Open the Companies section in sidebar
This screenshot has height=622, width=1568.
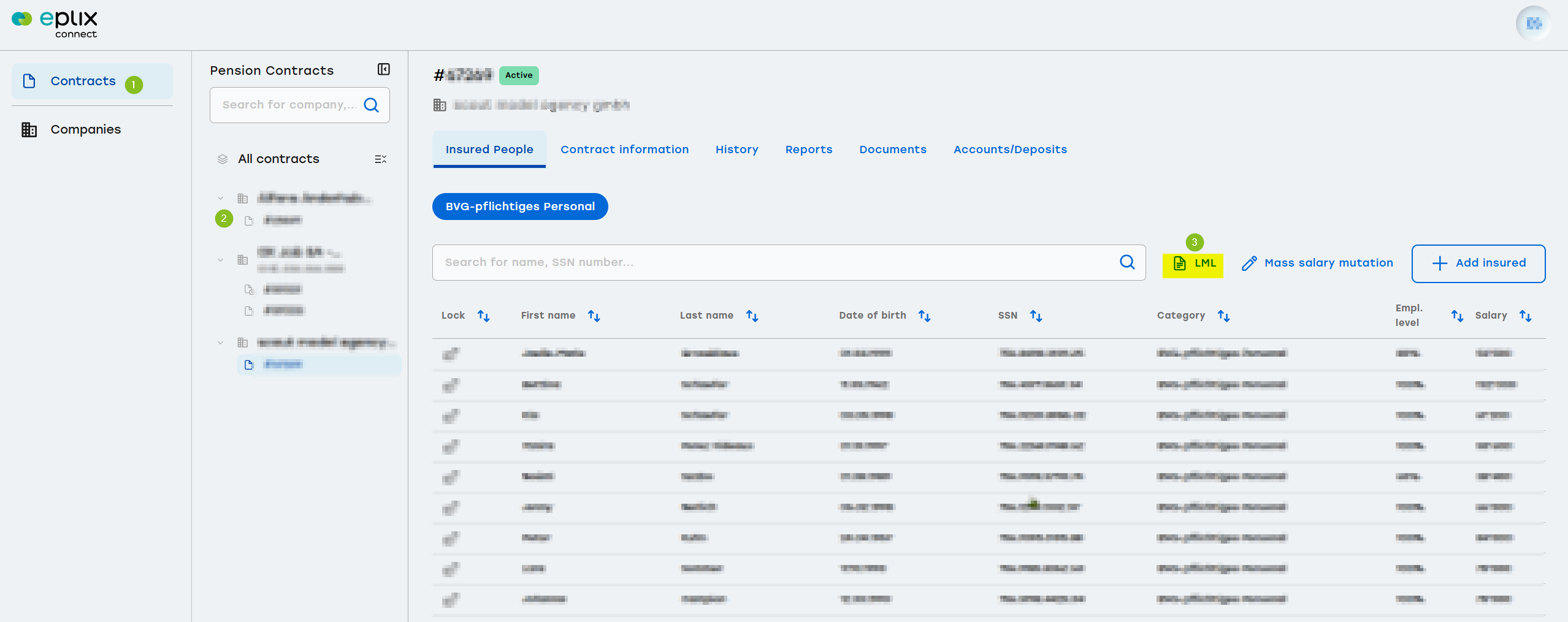92,129
